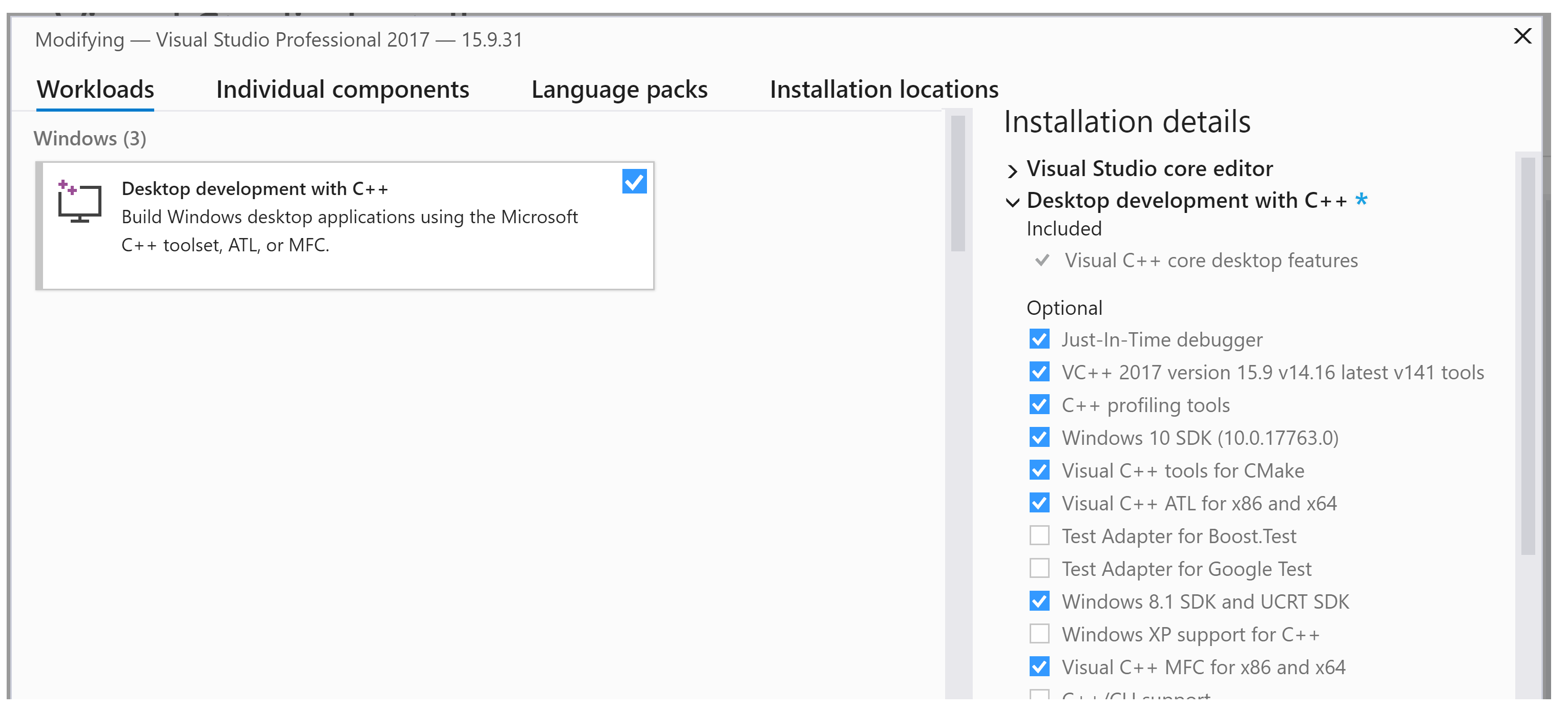The height and width of the screenshot is (710, 1568).
Task: Click the Desktop development with C++ workload icon
Action: coord(79,201)
